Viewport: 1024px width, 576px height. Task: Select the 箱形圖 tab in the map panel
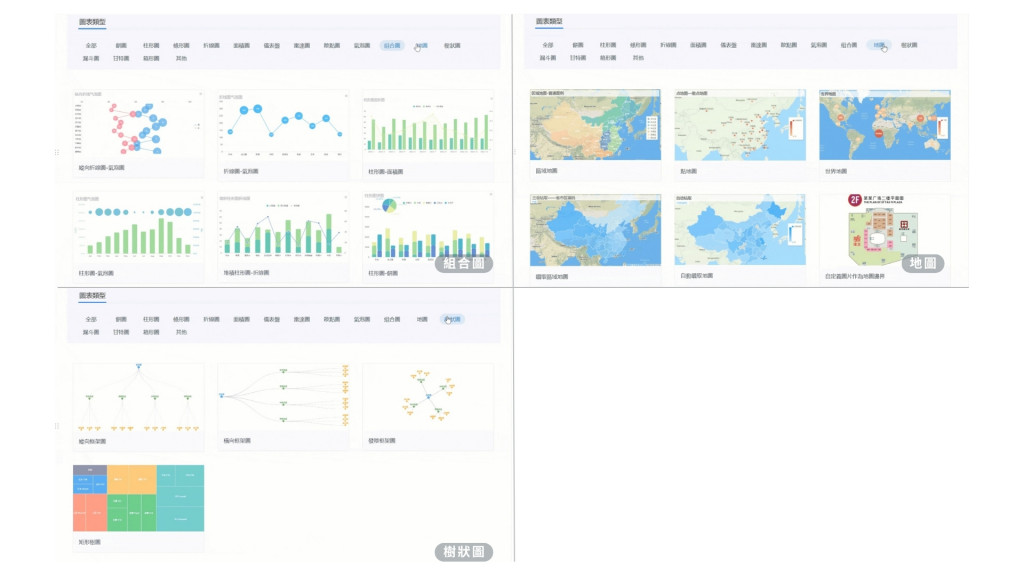[607, 57]
